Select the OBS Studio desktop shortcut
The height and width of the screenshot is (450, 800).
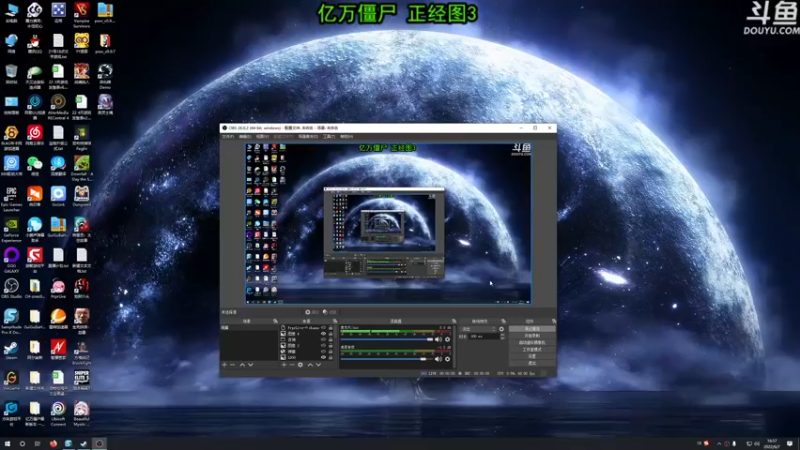click(11, 289)
